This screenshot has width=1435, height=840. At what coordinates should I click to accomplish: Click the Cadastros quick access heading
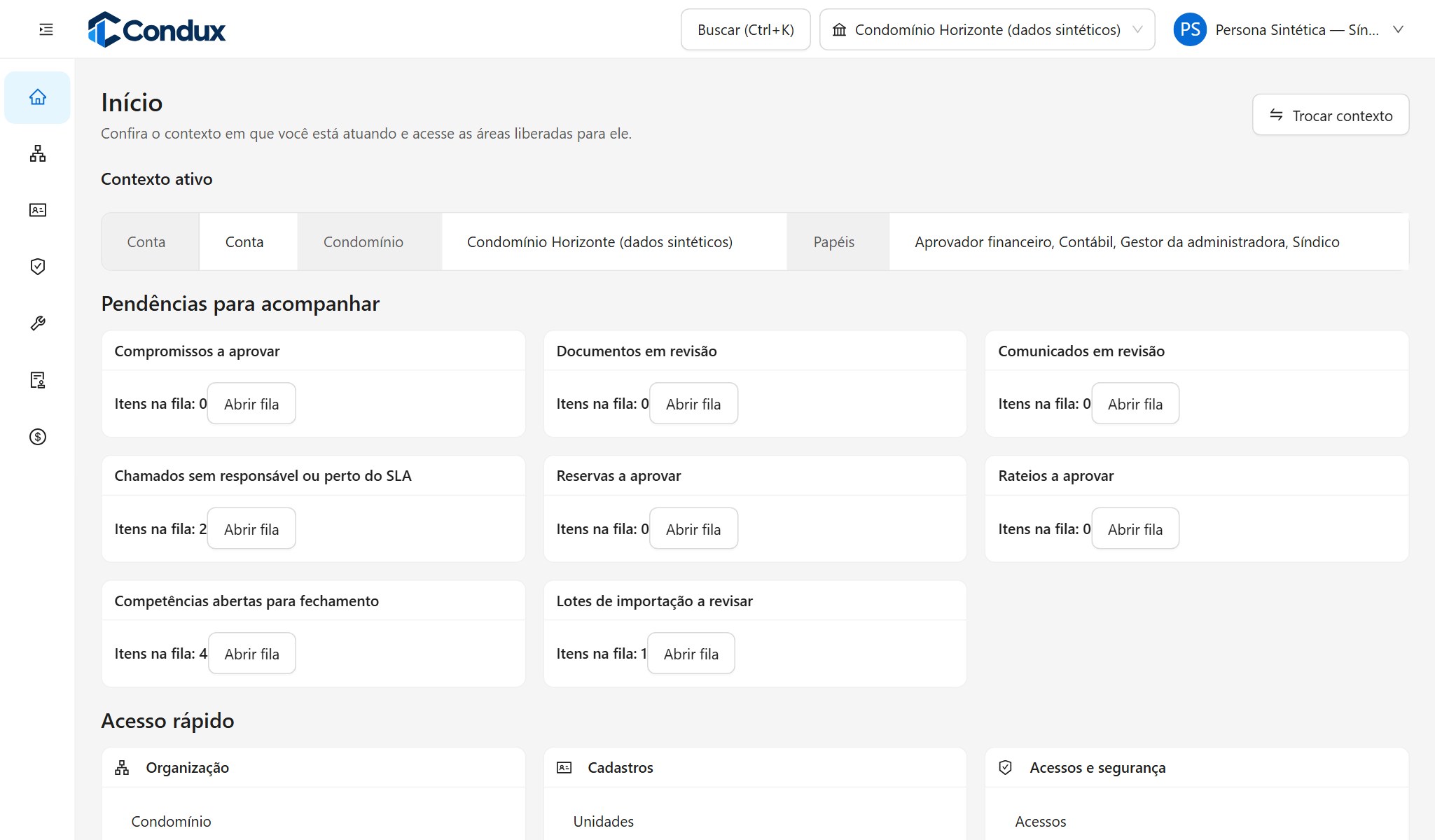tap(620, 768)
